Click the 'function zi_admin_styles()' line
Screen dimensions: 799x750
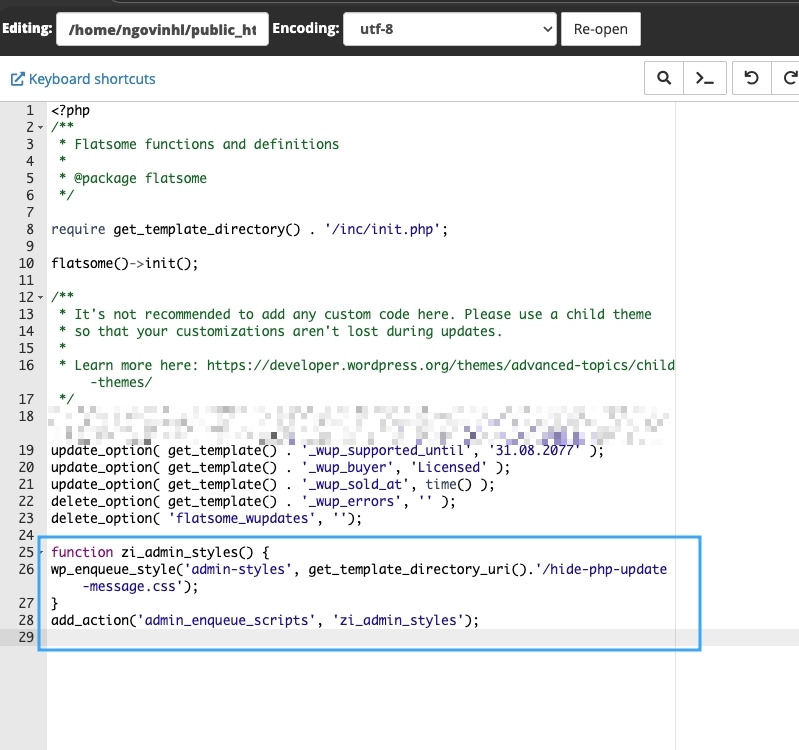[160, 552]
